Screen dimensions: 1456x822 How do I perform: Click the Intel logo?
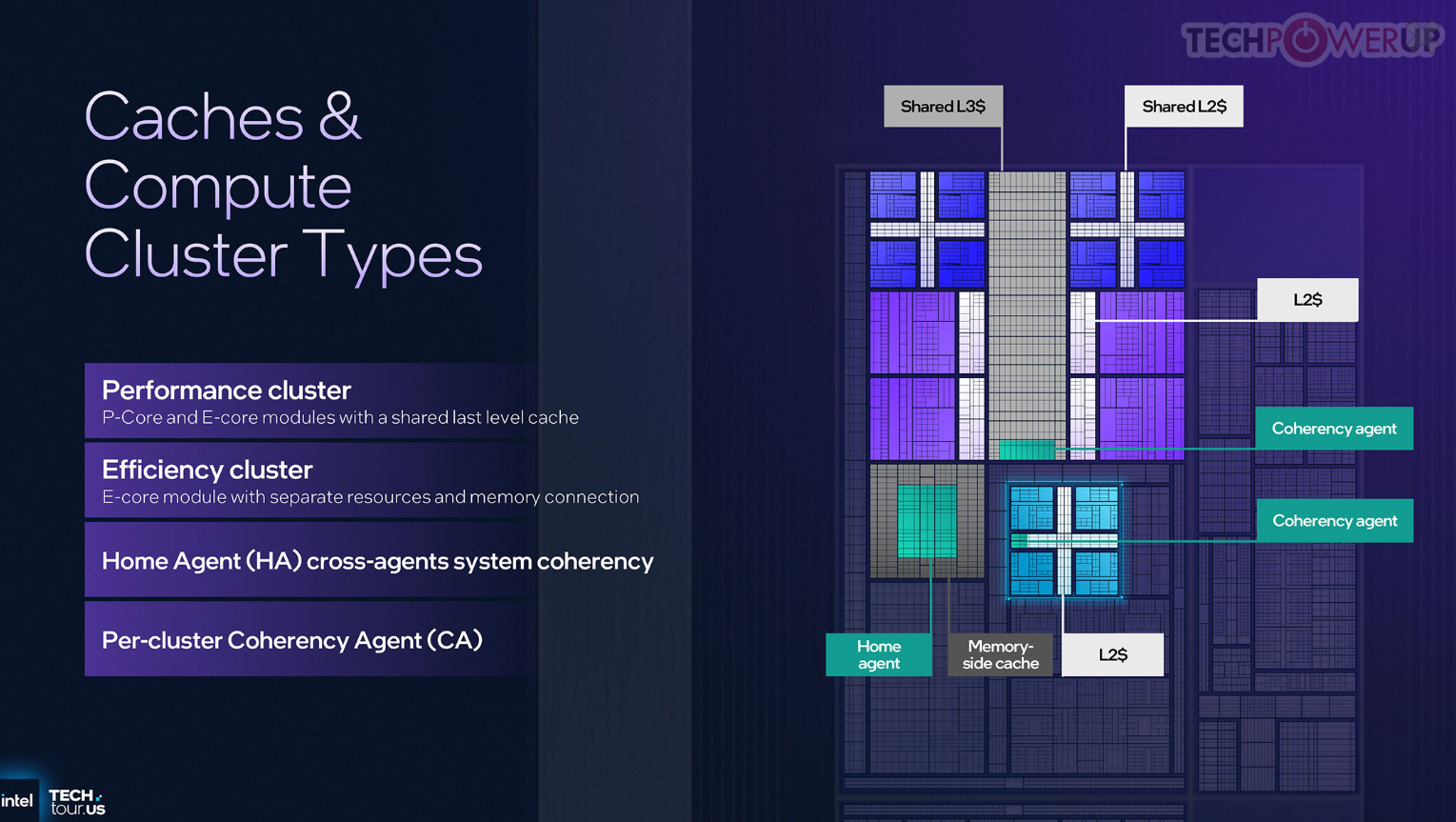click(17, 800)
